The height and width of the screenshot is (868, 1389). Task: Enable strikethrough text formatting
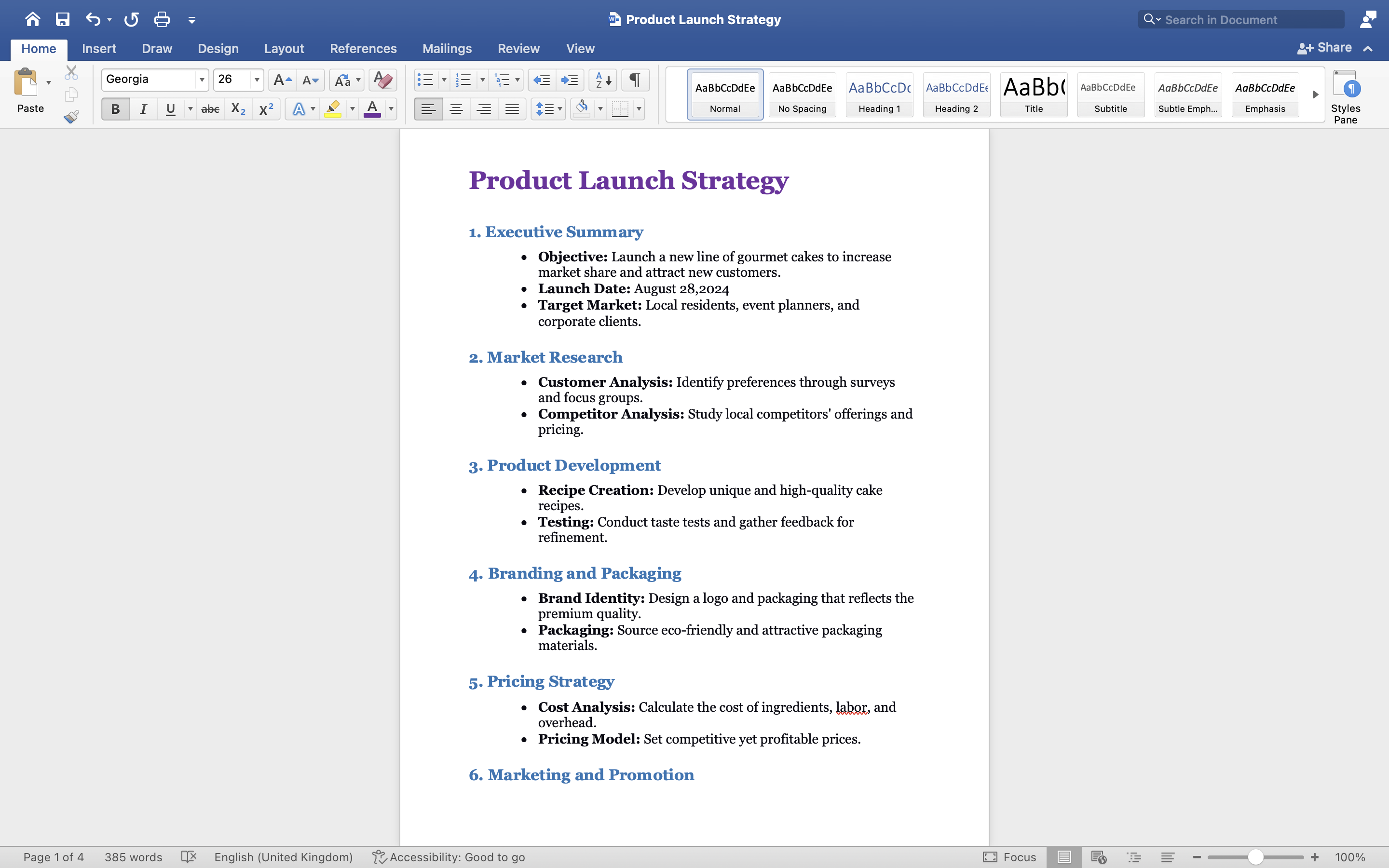[x=210, y=109]
